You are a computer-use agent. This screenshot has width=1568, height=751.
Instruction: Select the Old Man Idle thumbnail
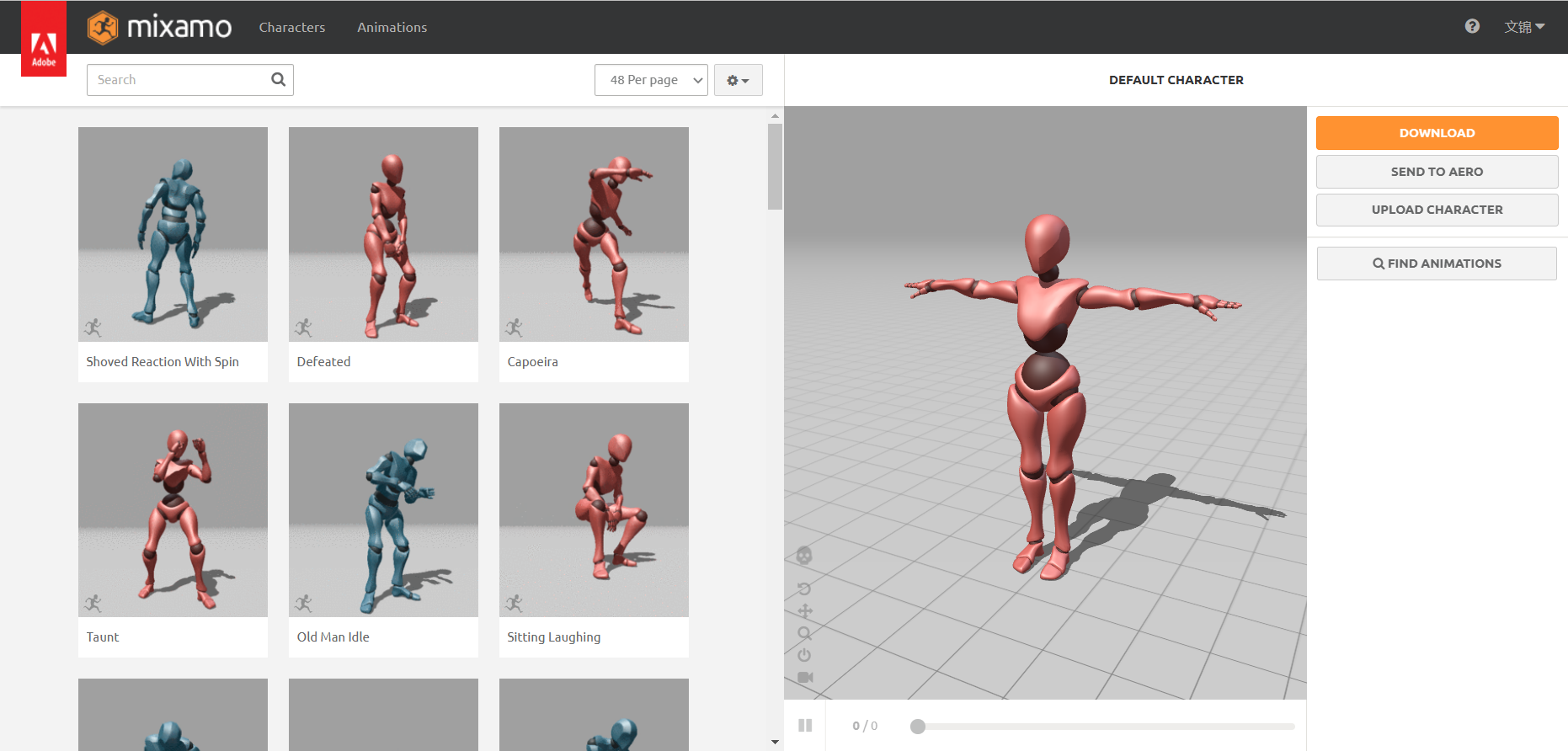[x=383, y=510]
